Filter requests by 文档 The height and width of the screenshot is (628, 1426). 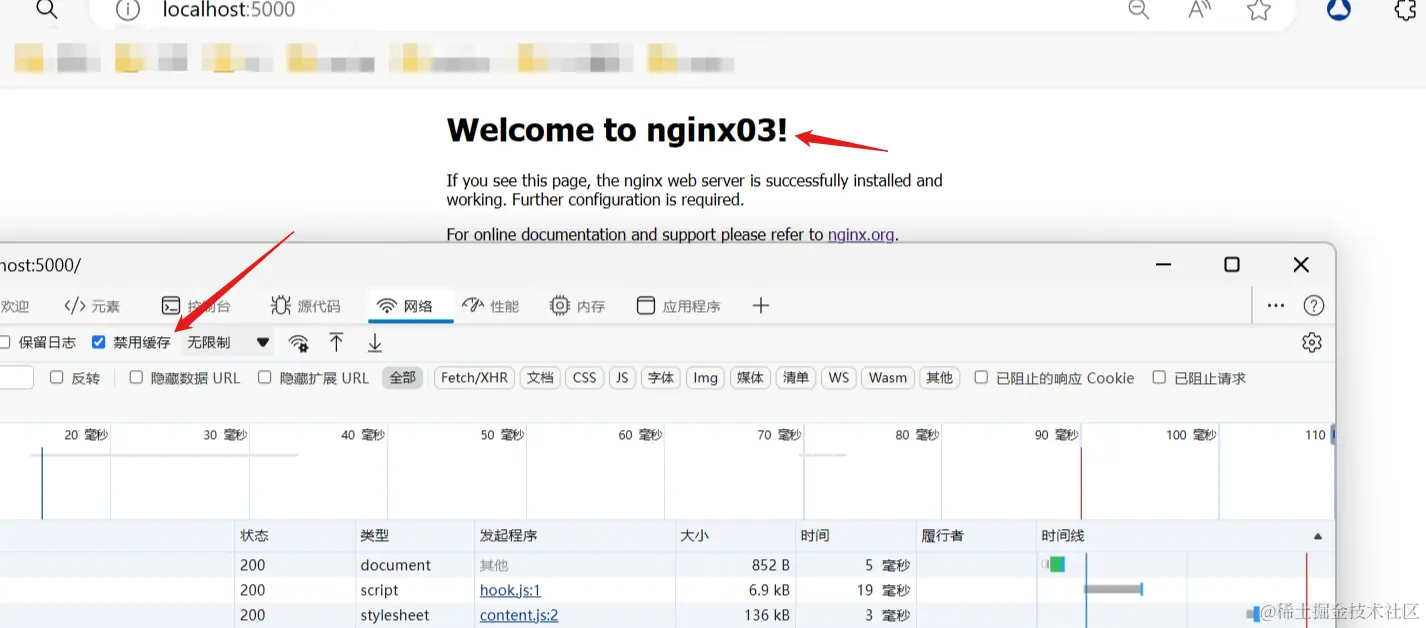[540, 378]
